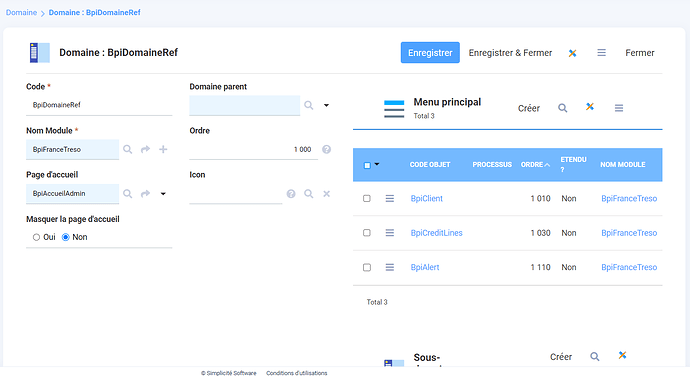Click the Enregistrer button
690x376 pixels.
(x=430, y=53)
